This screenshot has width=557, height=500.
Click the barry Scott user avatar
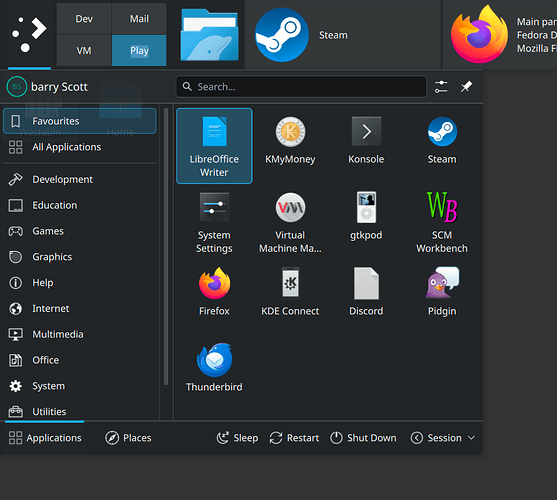[x=16, y=87]
